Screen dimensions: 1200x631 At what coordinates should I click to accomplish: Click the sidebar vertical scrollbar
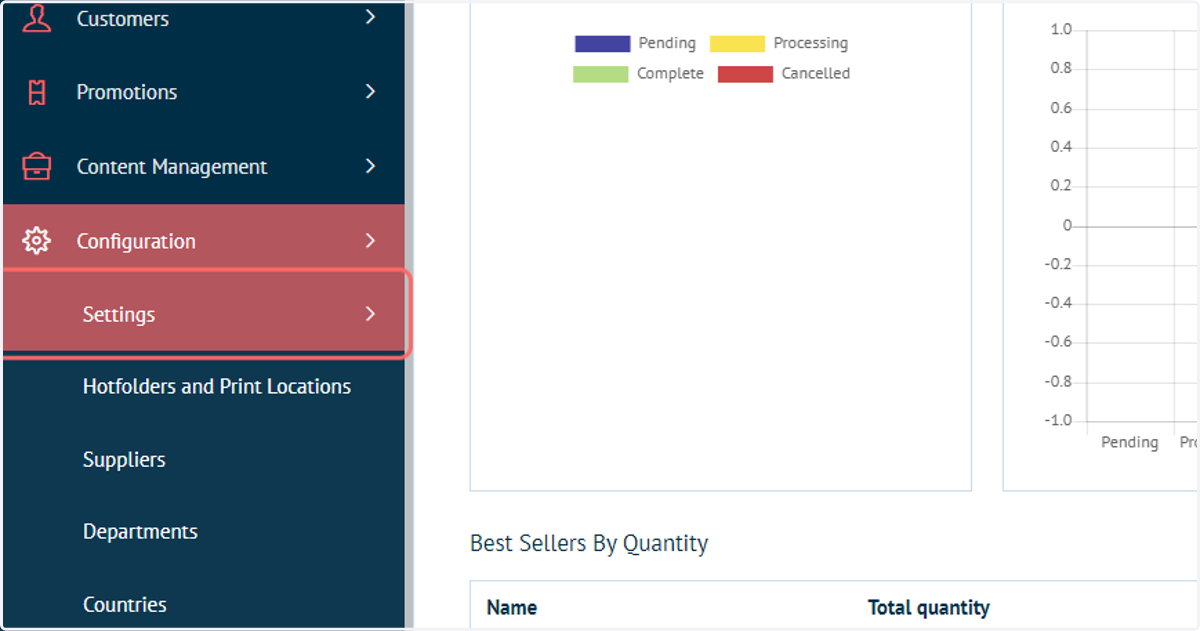409,315
